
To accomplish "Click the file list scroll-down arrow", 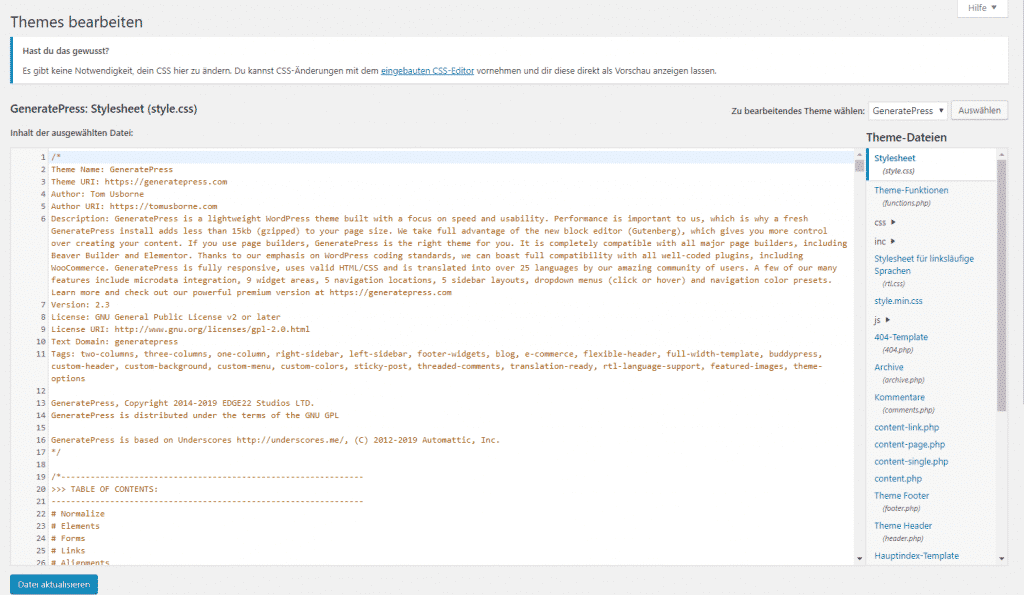I will 1002,558.
